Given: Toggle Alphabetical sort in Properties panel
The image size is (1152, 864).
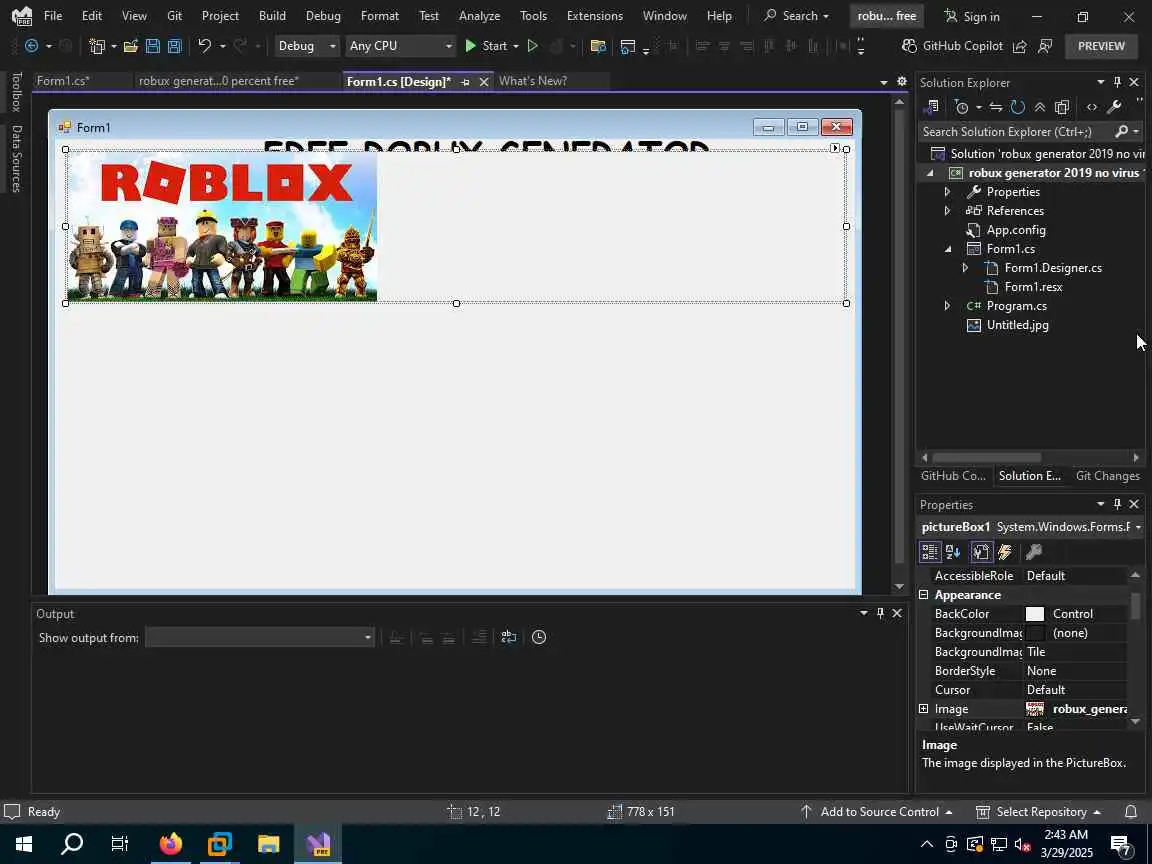Looking at the screenshot, I should click(953, 552).
